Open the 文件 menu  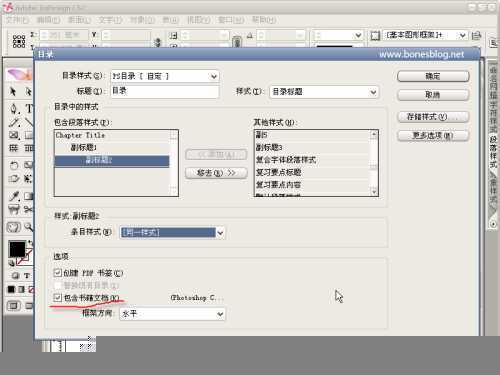pyautogui.click(x=17, y=20)
